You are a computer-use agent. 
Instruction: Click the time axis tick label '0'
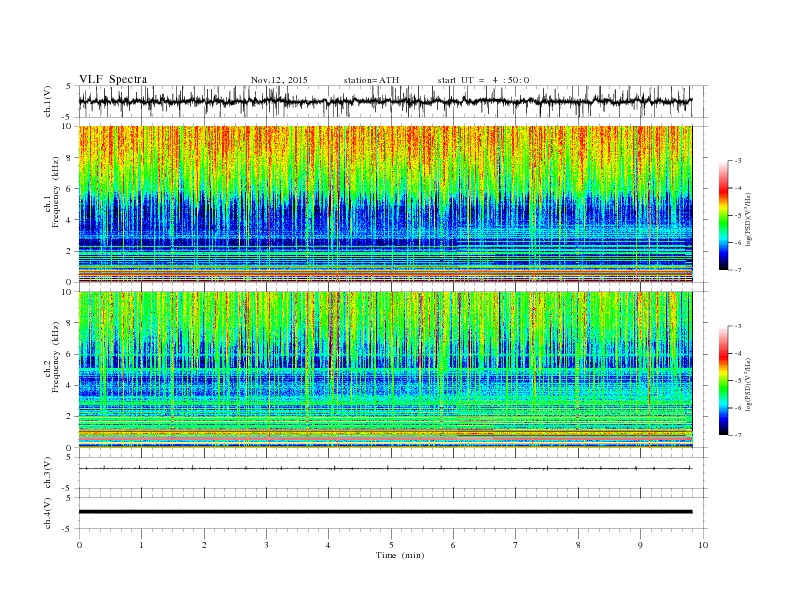[x=79, y=545]
